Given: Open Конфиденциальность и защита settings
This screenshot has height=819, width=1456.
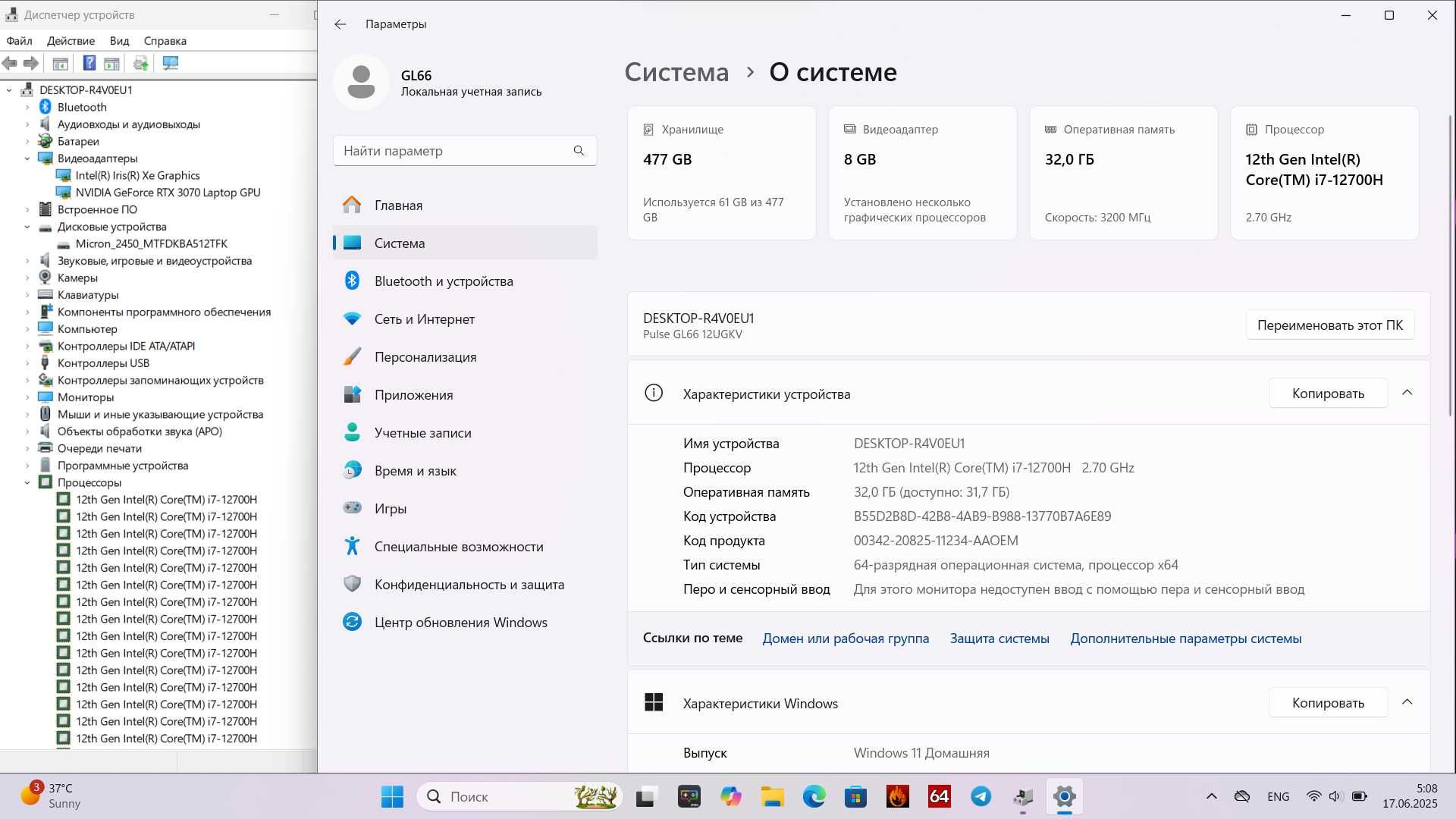Looking at the screenshot, I should [465, 585].
